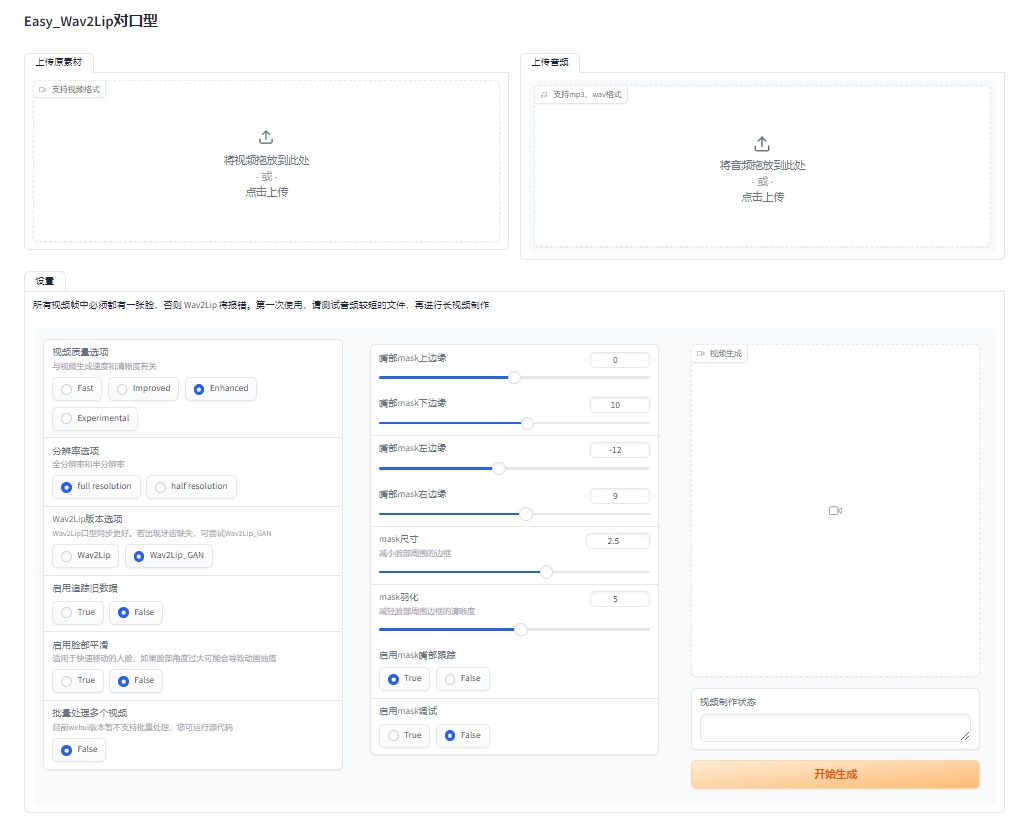Select the Wav2Lip version radio
This screenshot has height=835, width=1025.
[x=86, y=556]
